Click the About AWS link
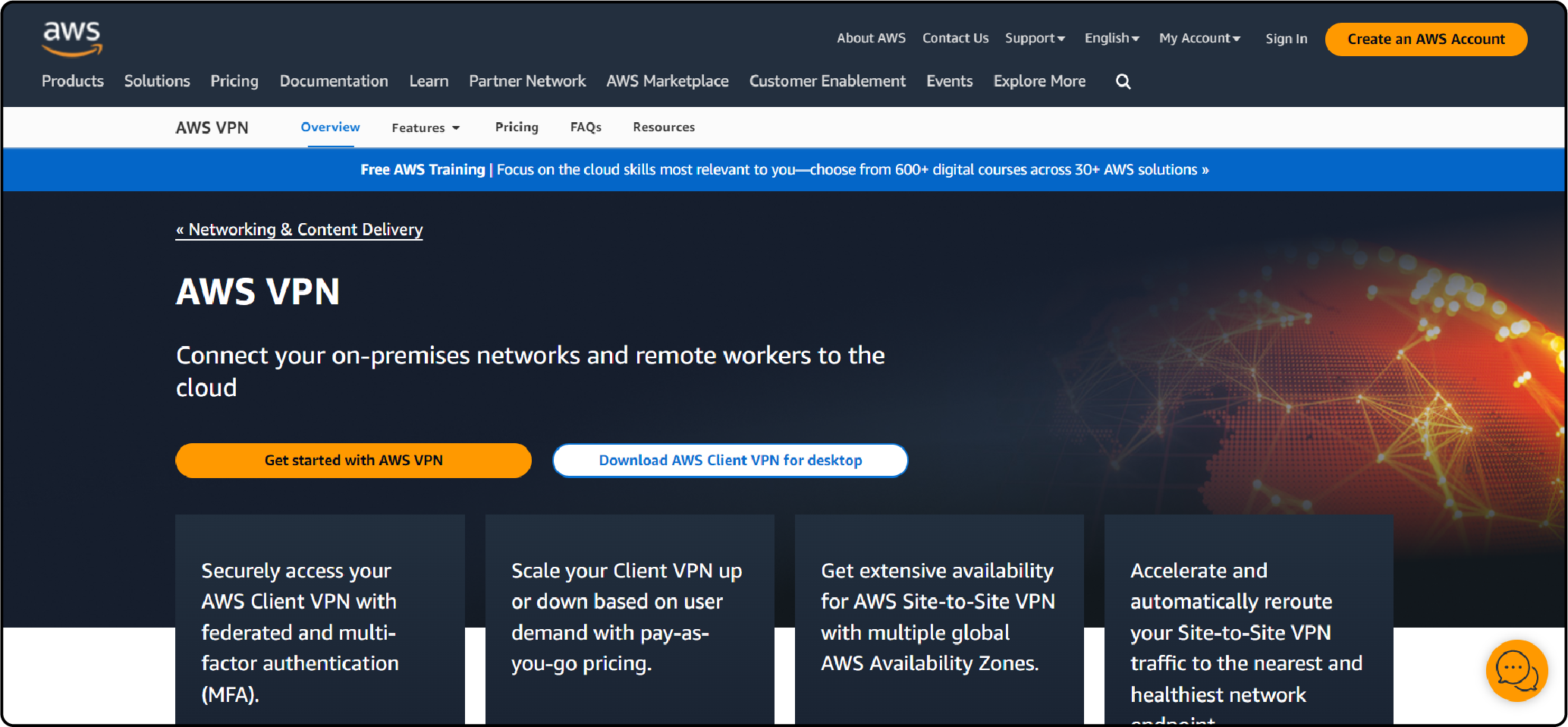The width and height of the screenshot is (1568, 727). tap(871, 38)
